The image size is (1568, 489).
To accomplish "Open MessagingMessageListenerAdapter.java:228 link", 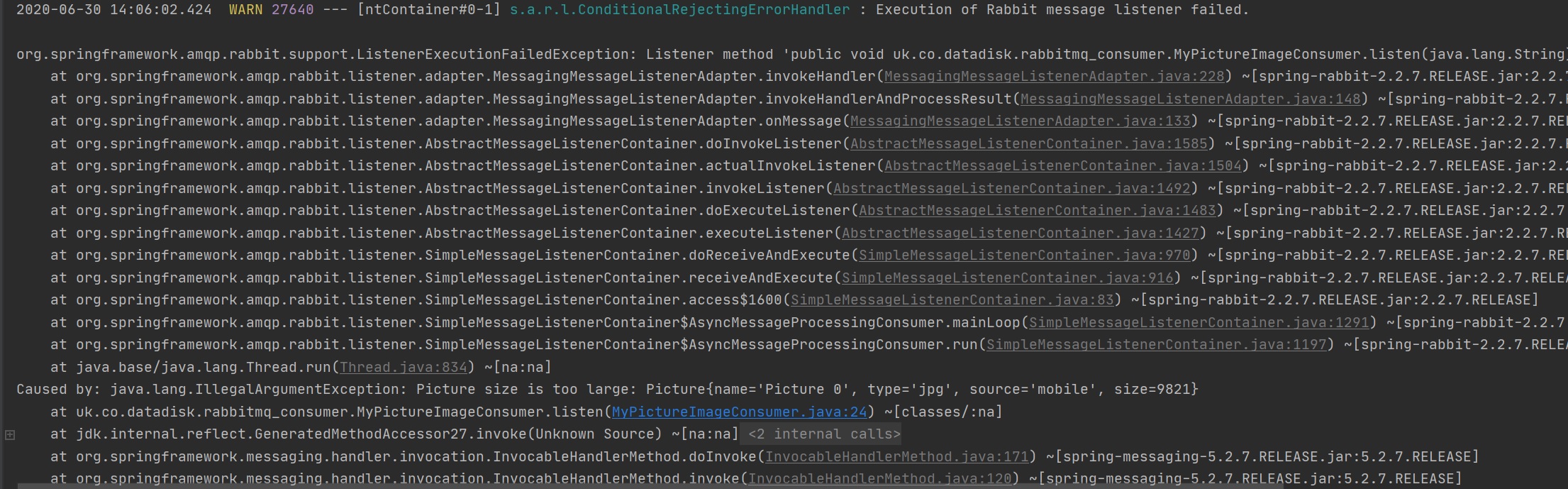I will click(x=1054, y=77).
